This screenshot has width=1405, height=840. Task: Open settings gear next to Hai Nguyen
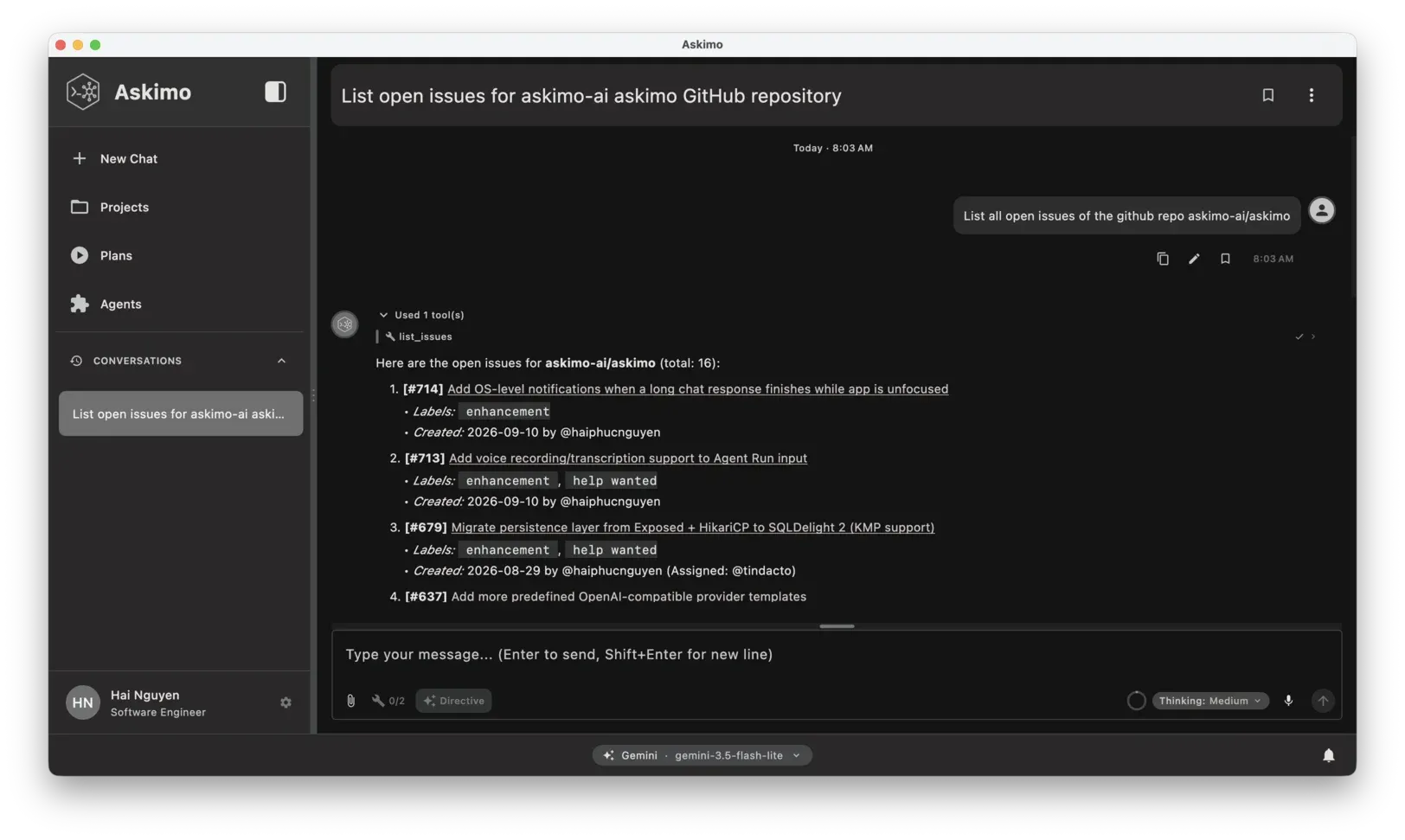(x=285, y=702)
